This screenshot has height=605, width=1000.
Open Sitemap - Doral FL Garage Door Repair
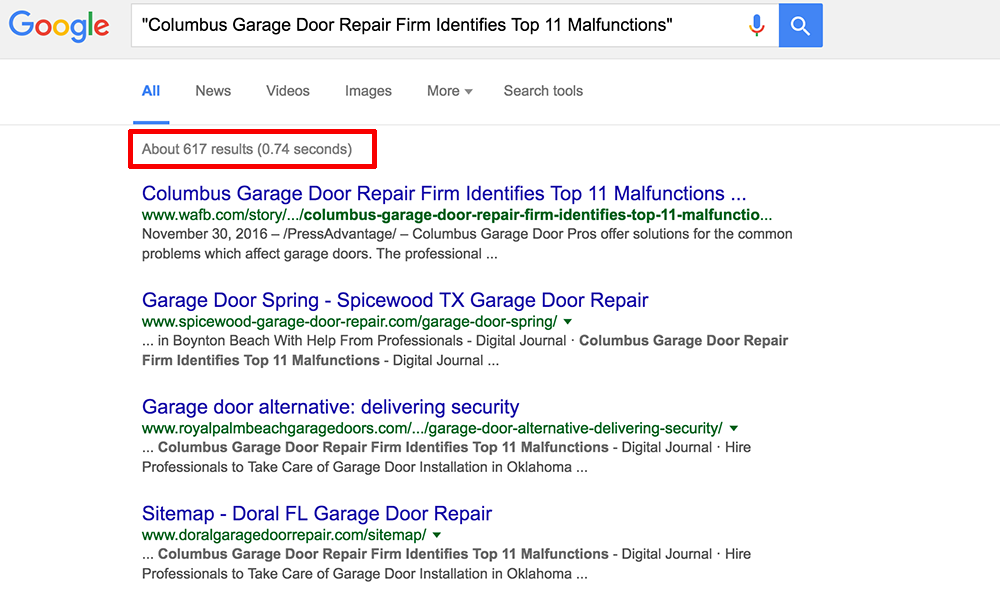point(317,513)
